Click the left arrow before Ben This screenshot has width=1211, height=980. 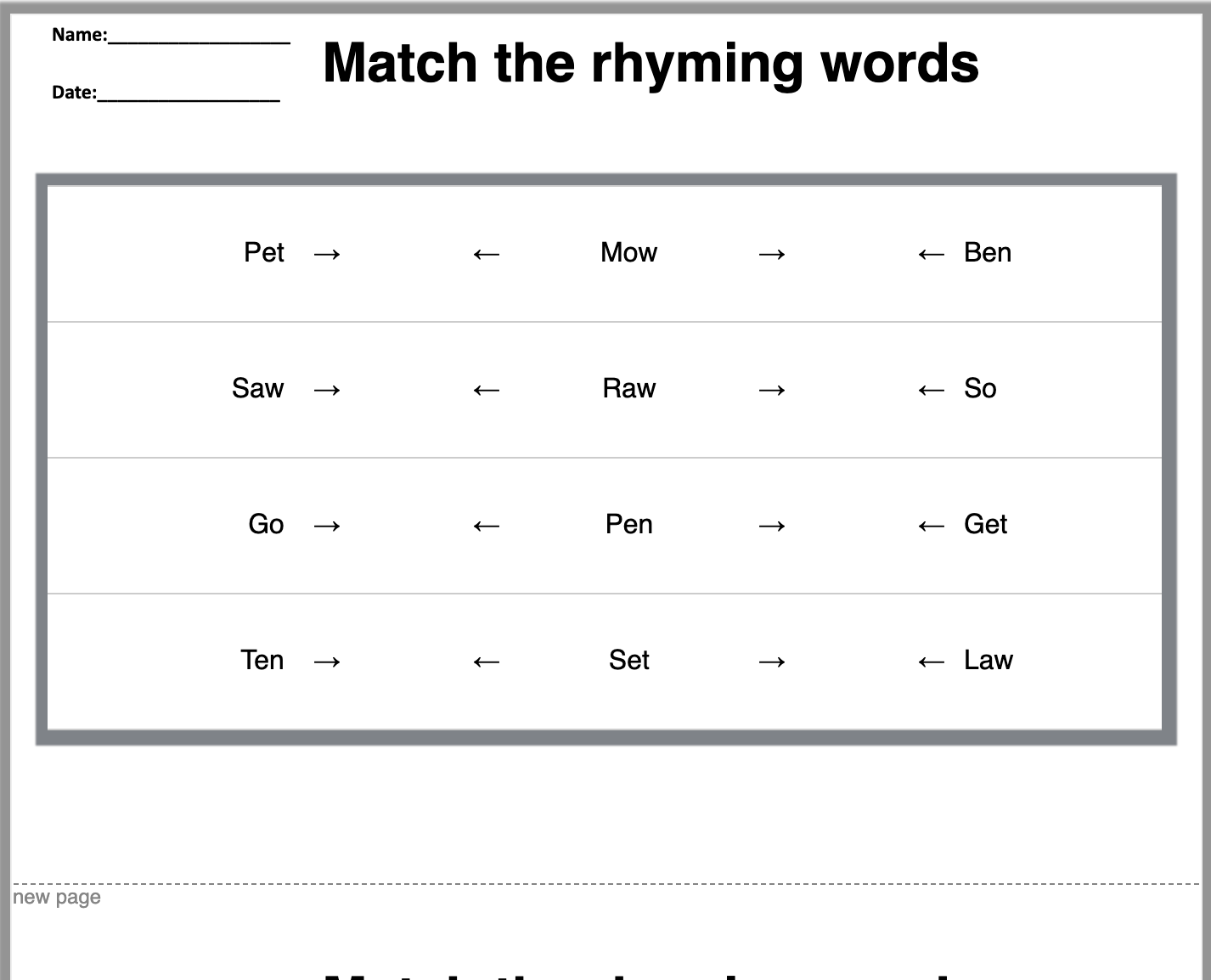932,254
